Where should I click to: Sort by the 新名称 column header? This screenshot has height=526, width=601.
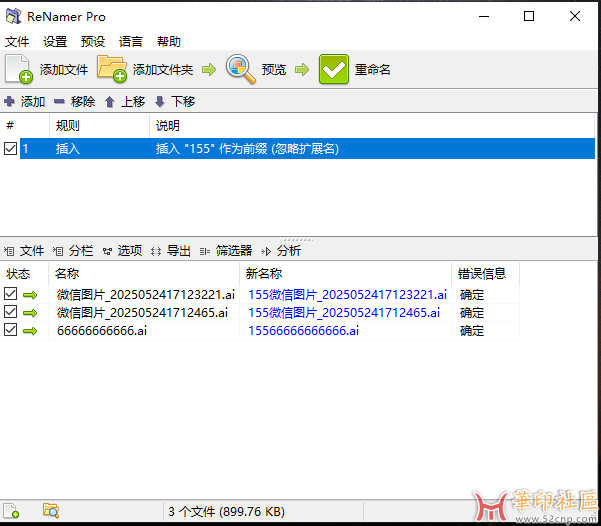[x=264, y=274]
